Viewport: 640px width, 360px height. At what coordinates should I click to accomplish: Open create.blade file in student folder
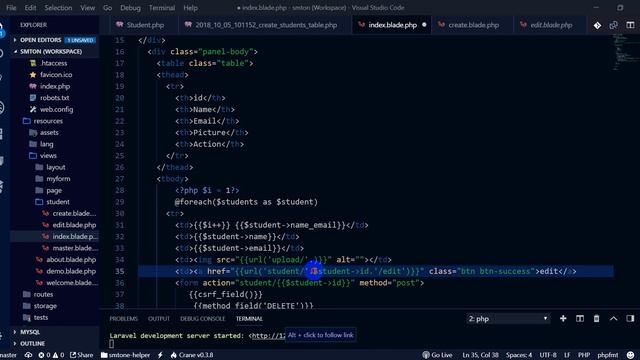[x=74, y=213]
